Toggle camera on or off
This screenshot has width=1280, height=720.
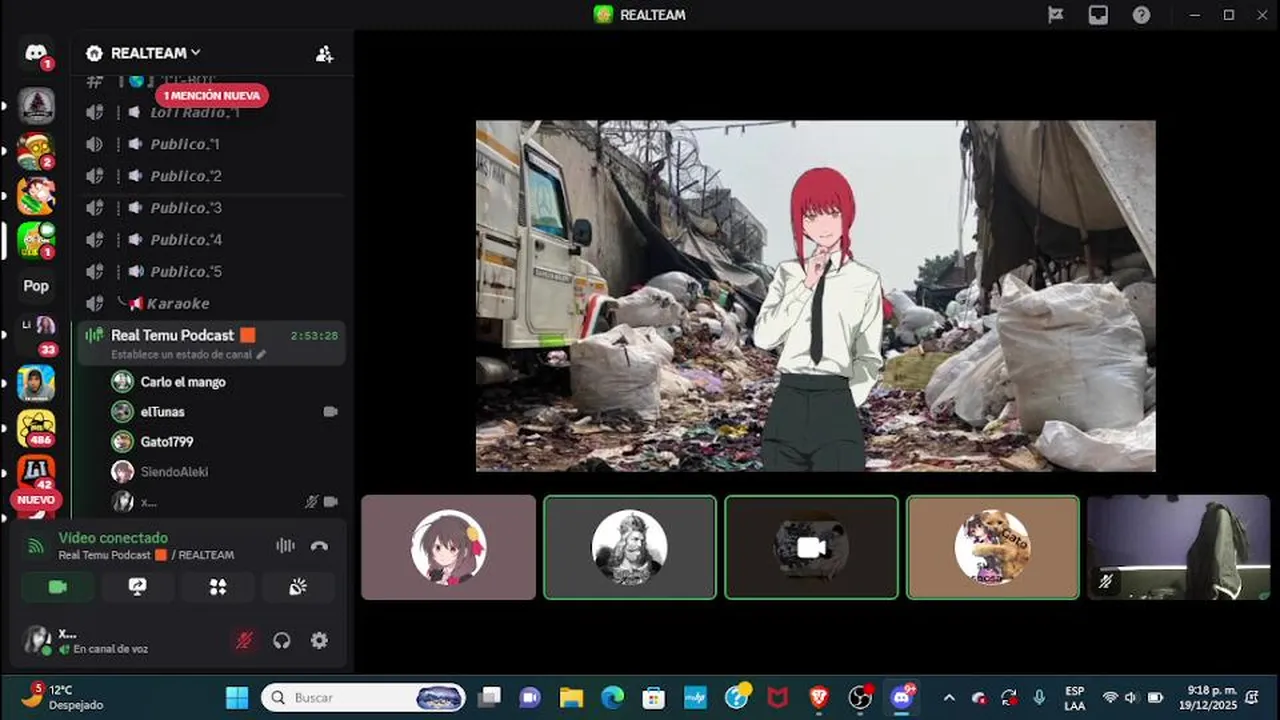58,587
